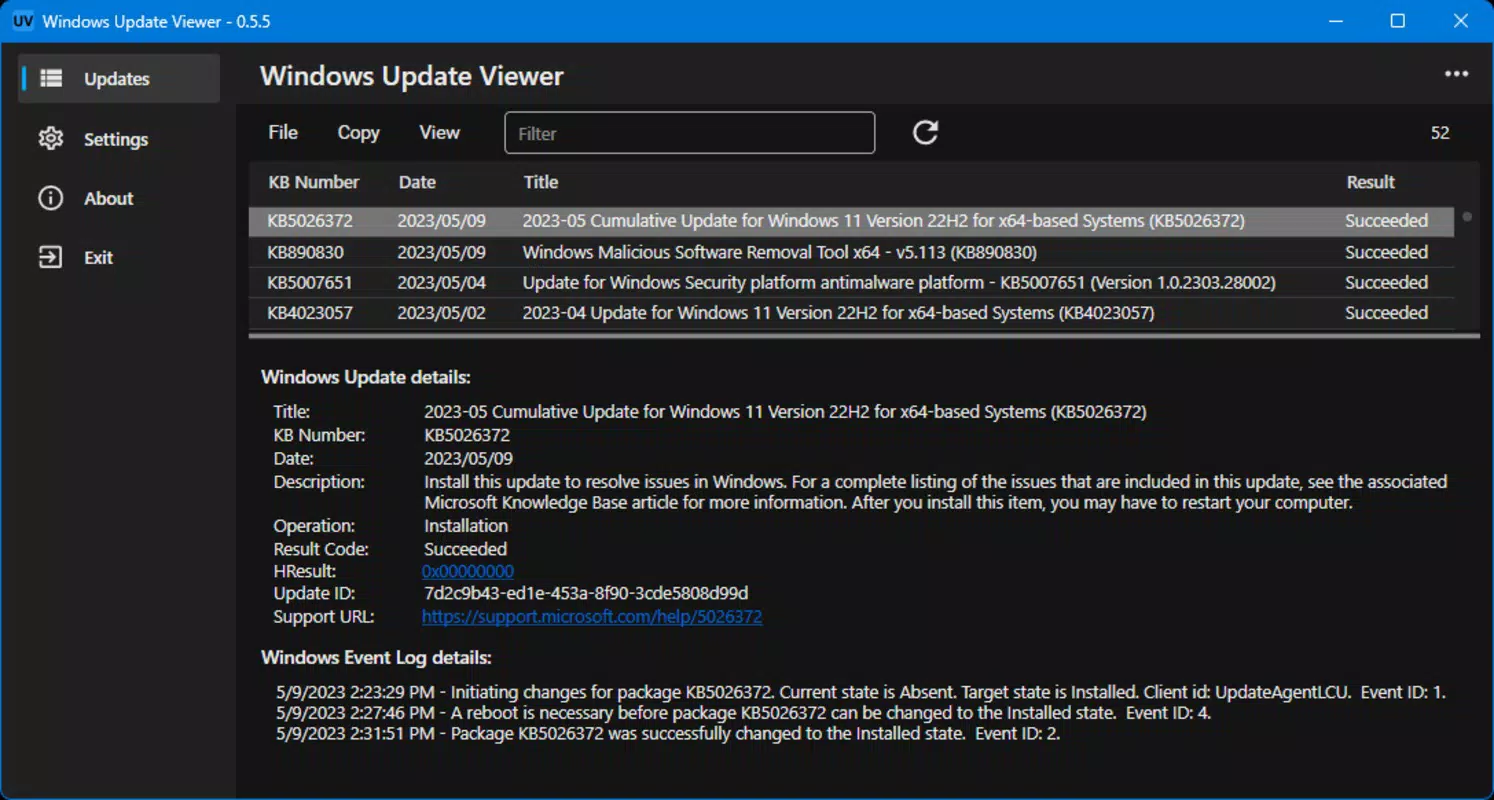The image size is (1494, 800).
Task: Select the KB5007651 update row
Action: [851, 283]
